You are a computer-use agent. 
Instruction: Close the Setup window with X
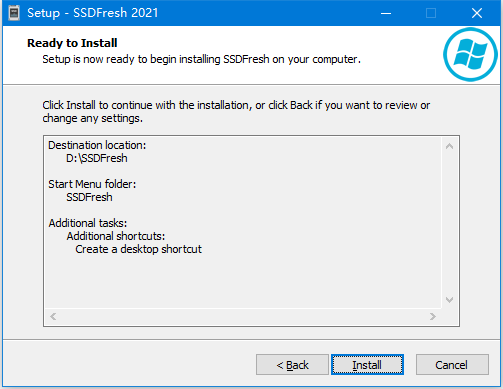[477, 13]
